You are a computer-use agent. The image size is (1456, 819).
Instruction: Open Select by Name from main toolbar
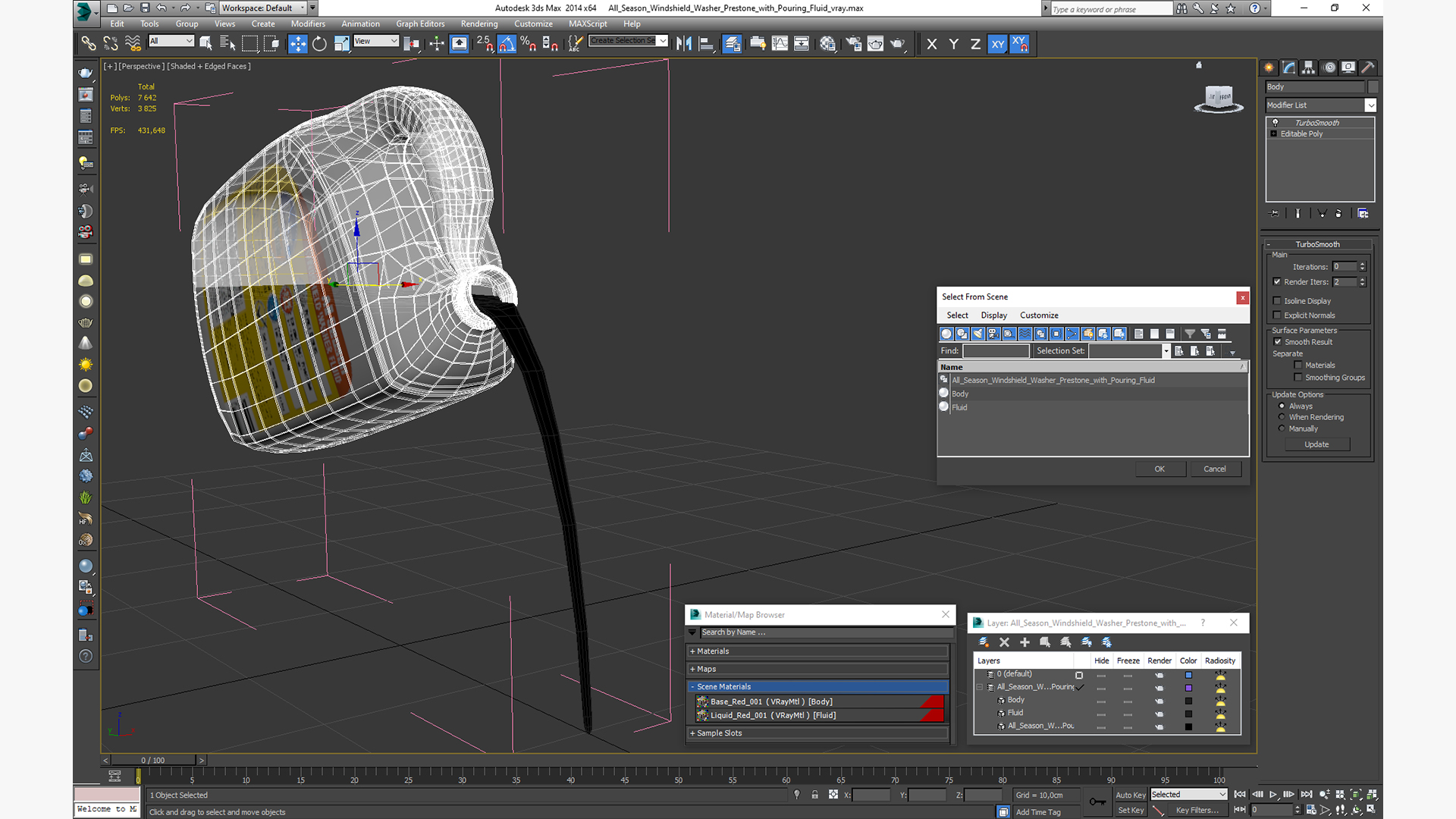pos(227,44)
